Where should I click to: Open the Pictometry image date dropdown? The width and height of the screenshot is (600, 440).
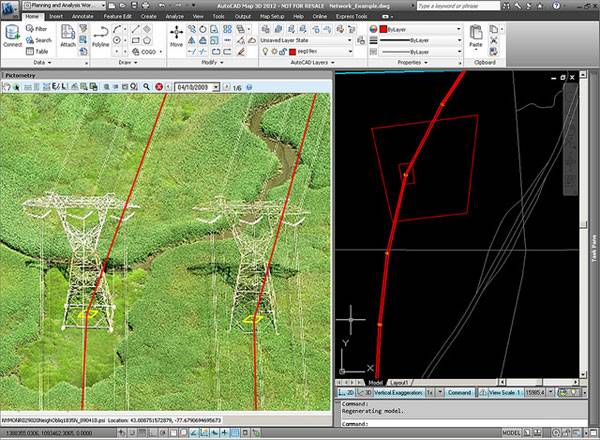coord(215,87)
